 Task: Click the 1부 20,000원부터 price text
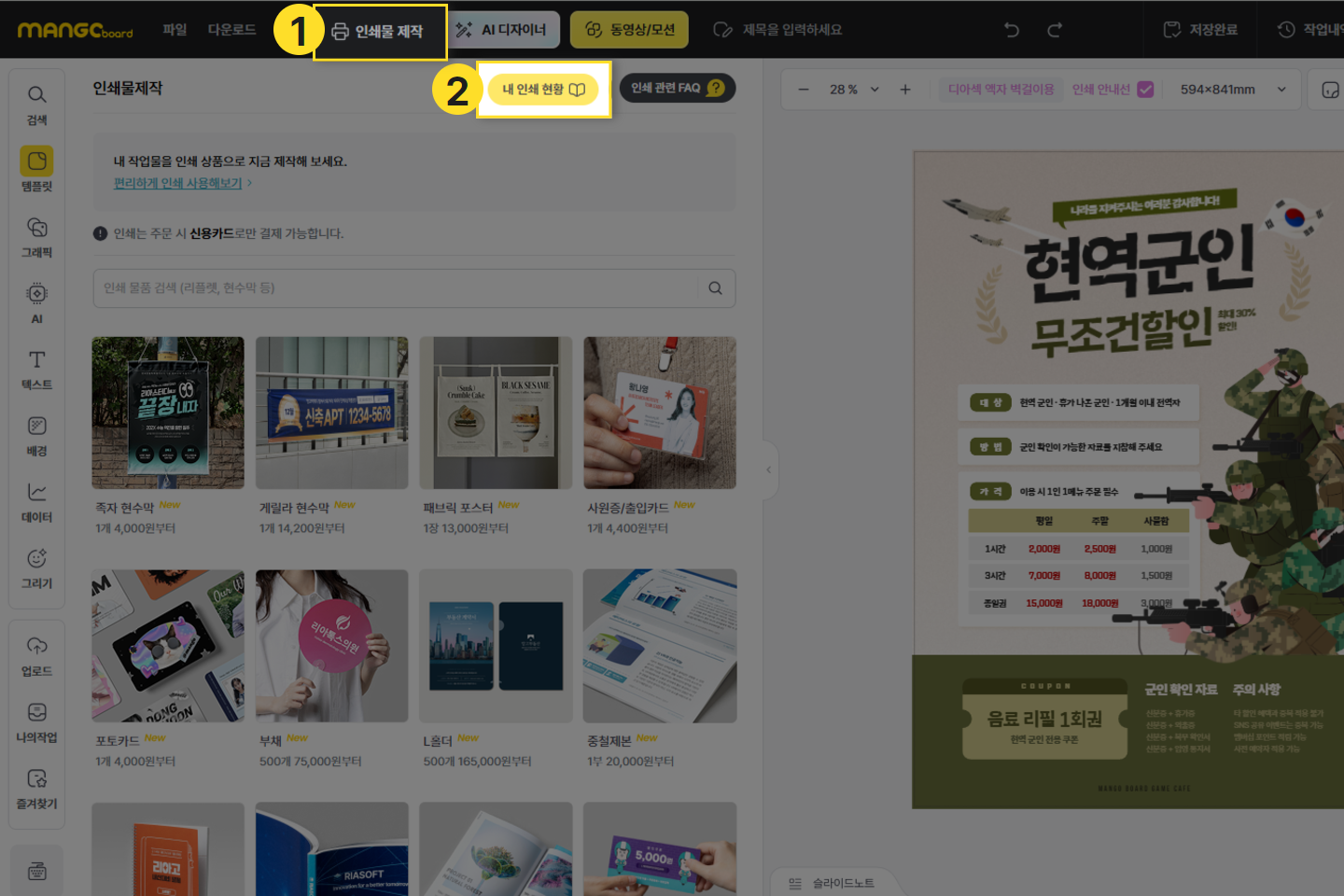[x=630, y=762]
